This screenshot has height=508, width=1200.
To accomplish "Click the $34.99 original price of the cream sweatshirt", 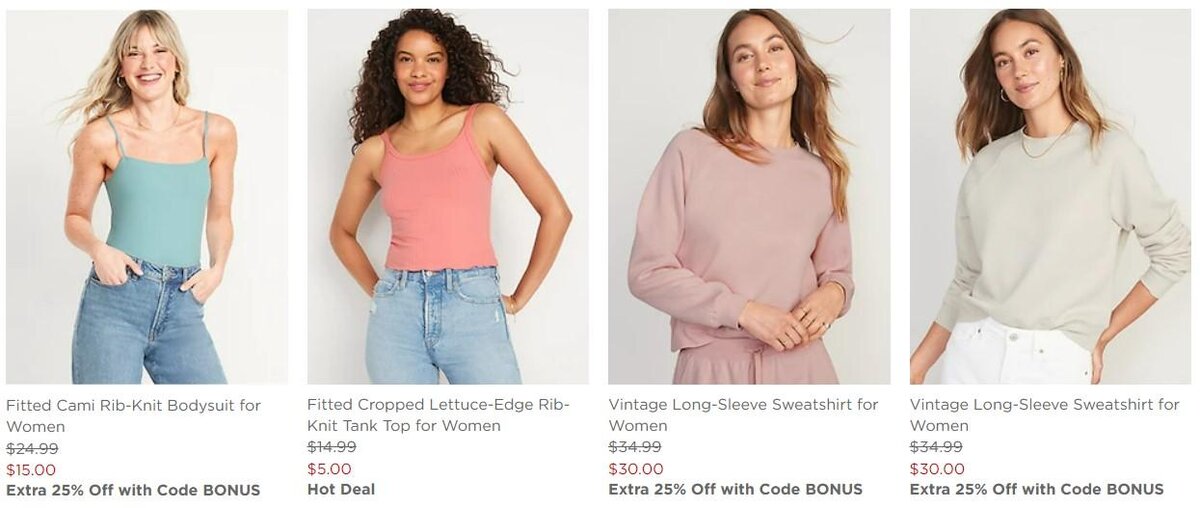I will (x=936, y=447).
